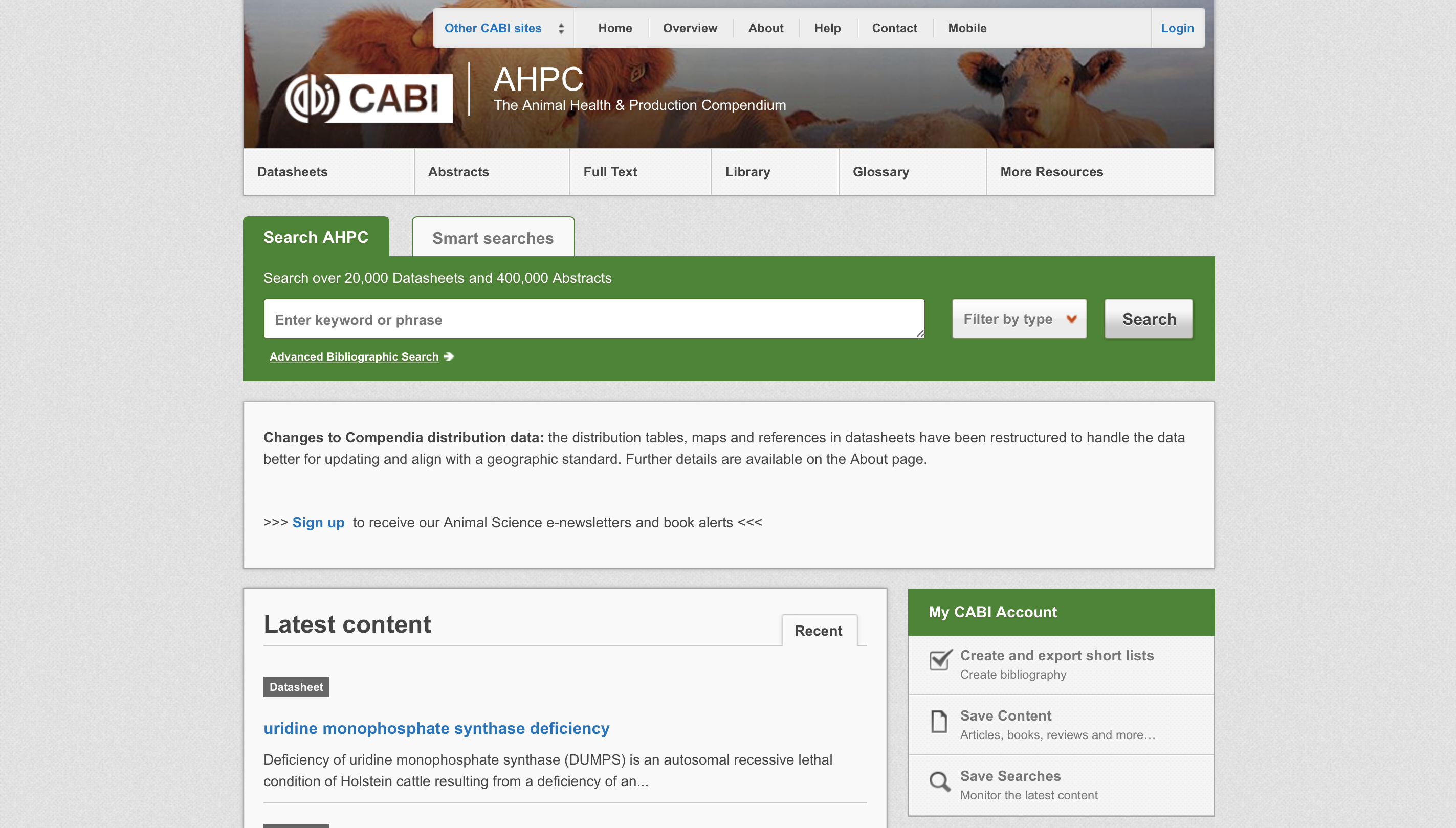Click the arrow icon after Advanced Bibliographic Search
The image size is (1456, 828).
449,356
